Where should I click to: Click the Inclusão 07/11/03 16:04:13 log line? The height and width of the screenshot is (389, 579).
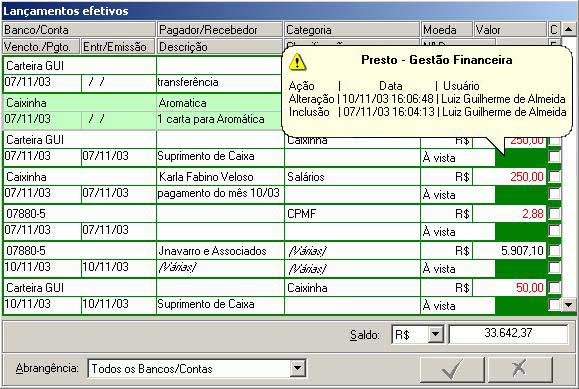point(428,112)
